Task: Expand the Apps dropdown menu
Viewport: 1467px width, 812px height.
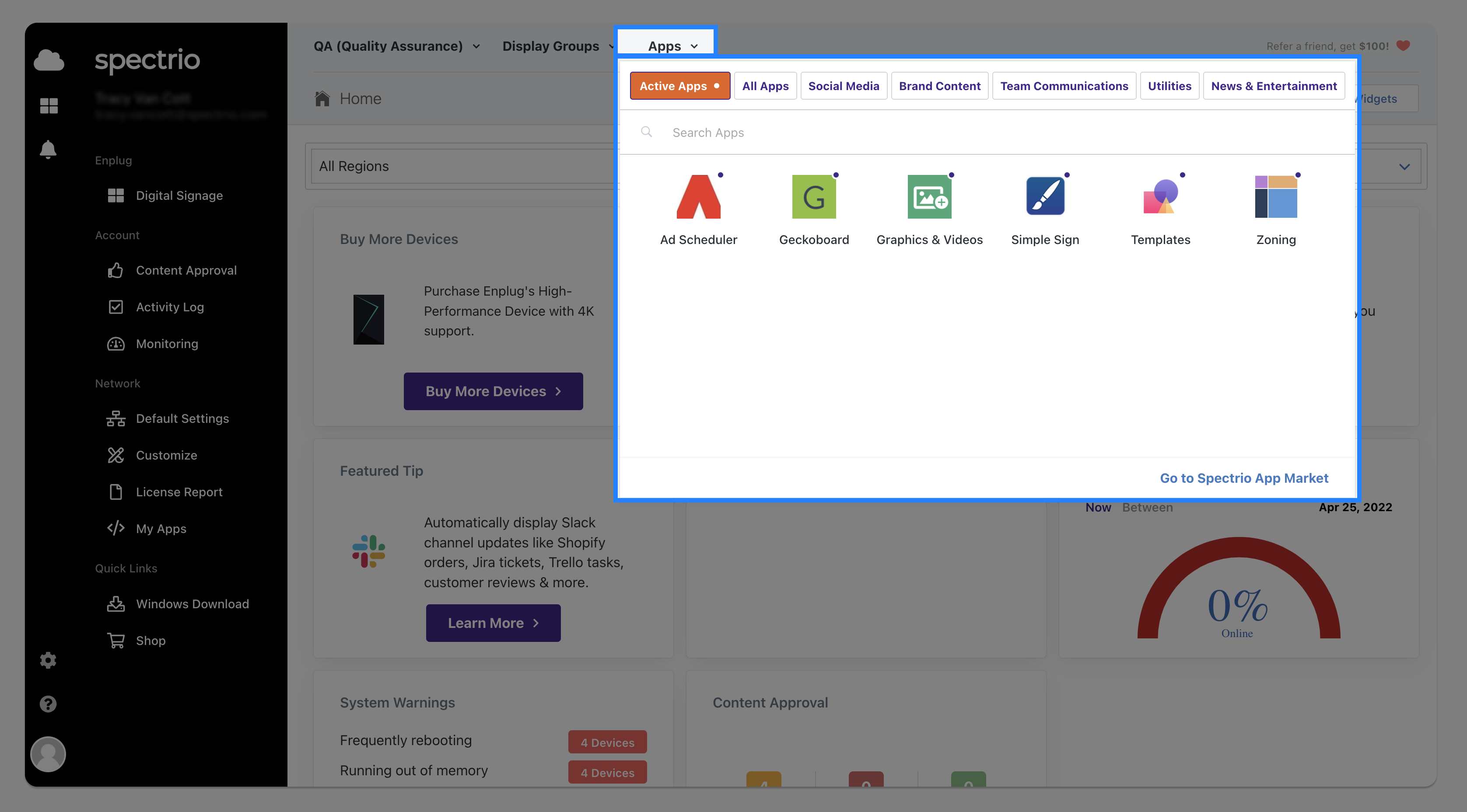Action: pyautogui.click(x=672, y=46)
